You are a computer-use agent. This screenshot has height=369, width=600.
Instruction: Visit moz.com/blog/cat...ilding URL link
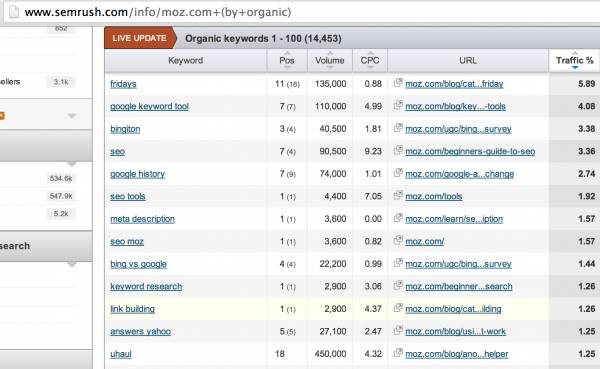tap(453, 309)
